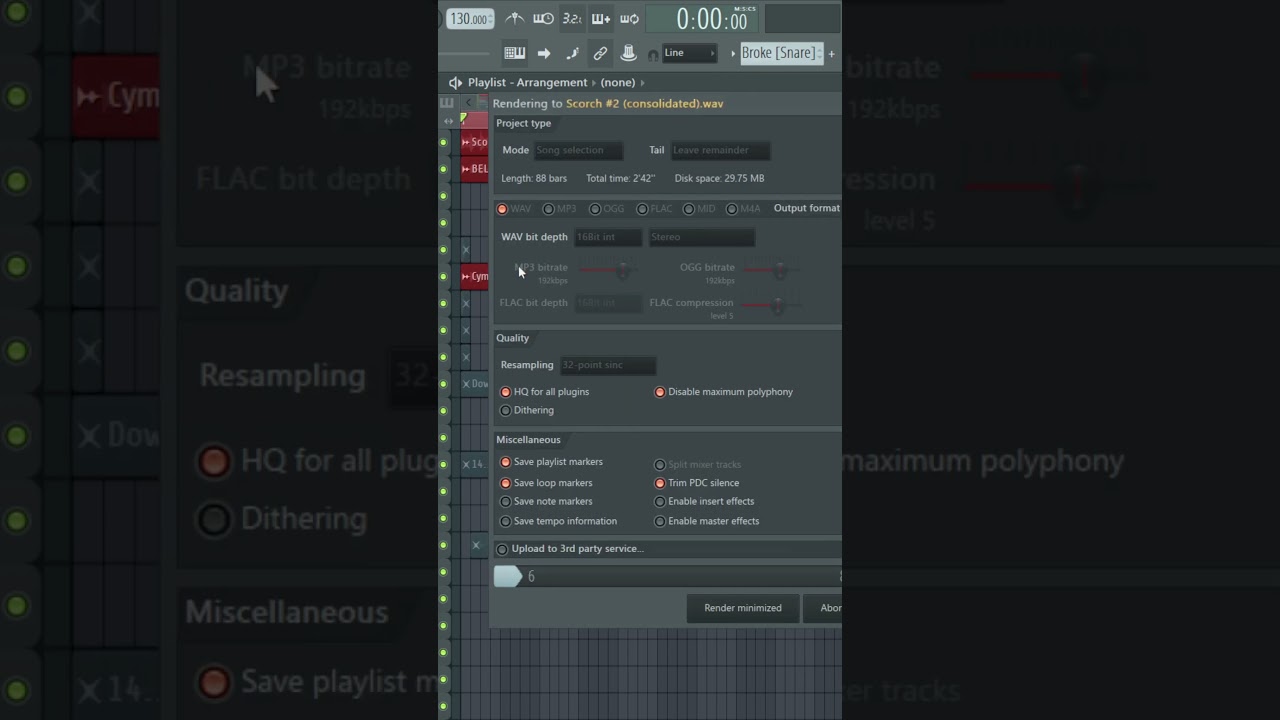The width and height of the screenshot is (1280, 720).
Task: Toggle HQ for all plugins
Action: tap(544, 392)
